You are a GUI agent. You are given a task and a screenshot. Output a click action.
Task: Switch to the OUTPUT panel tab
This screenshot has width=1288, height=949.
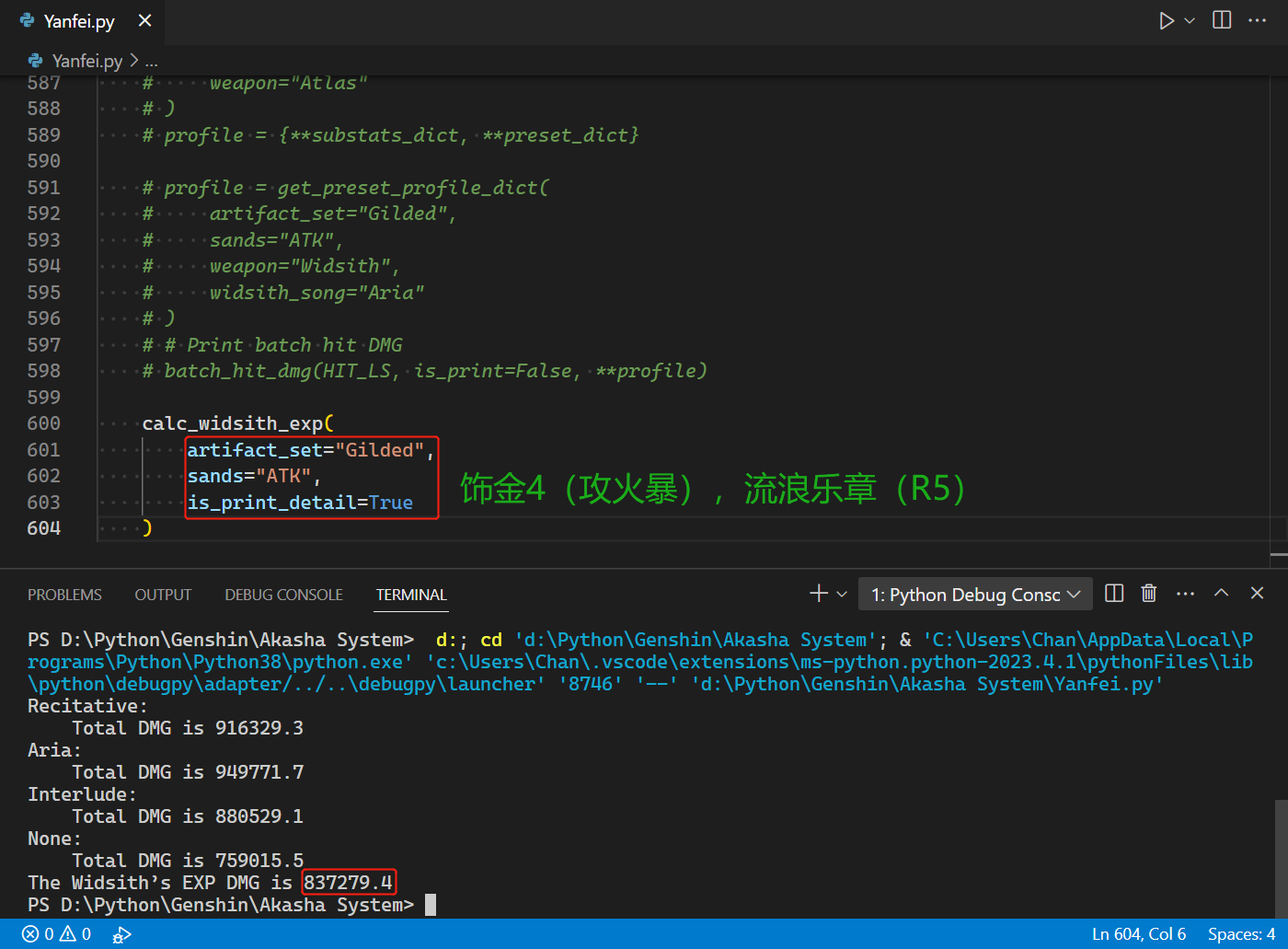163,595
